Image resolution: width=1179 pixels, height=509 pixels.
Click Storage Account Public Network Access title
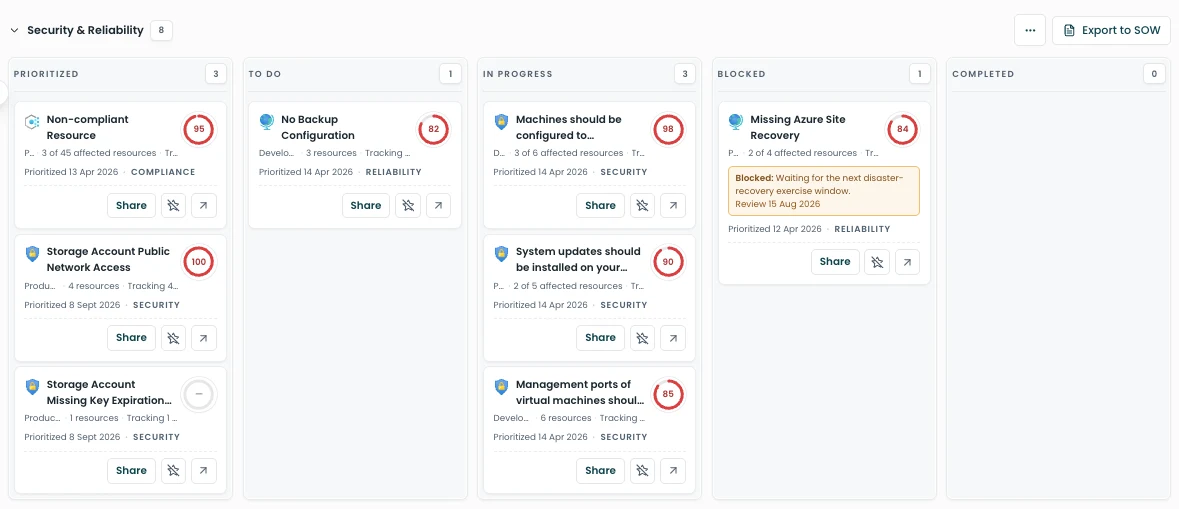108,259
